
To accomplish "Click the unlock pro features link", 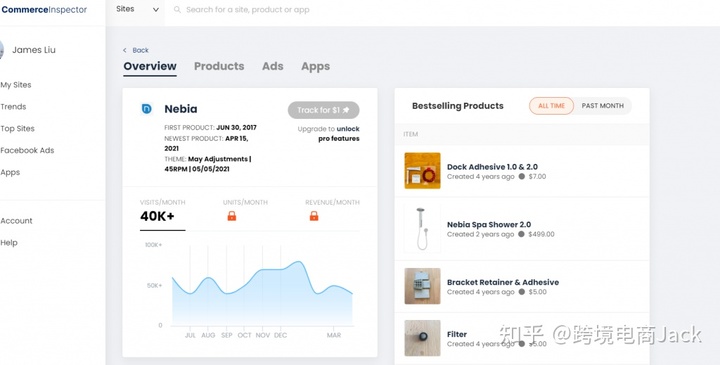I will (339, 134).
